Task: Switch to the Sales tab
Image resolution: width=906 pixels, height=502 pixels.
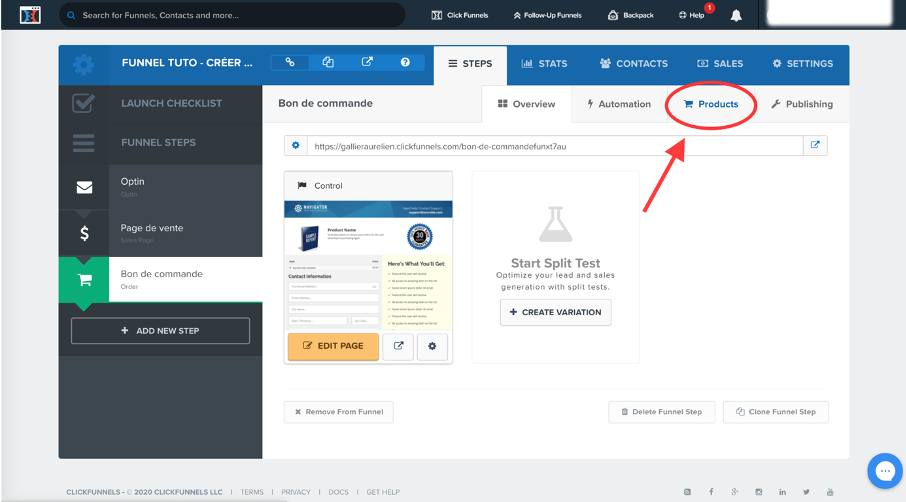Action: tap(720, 64)
